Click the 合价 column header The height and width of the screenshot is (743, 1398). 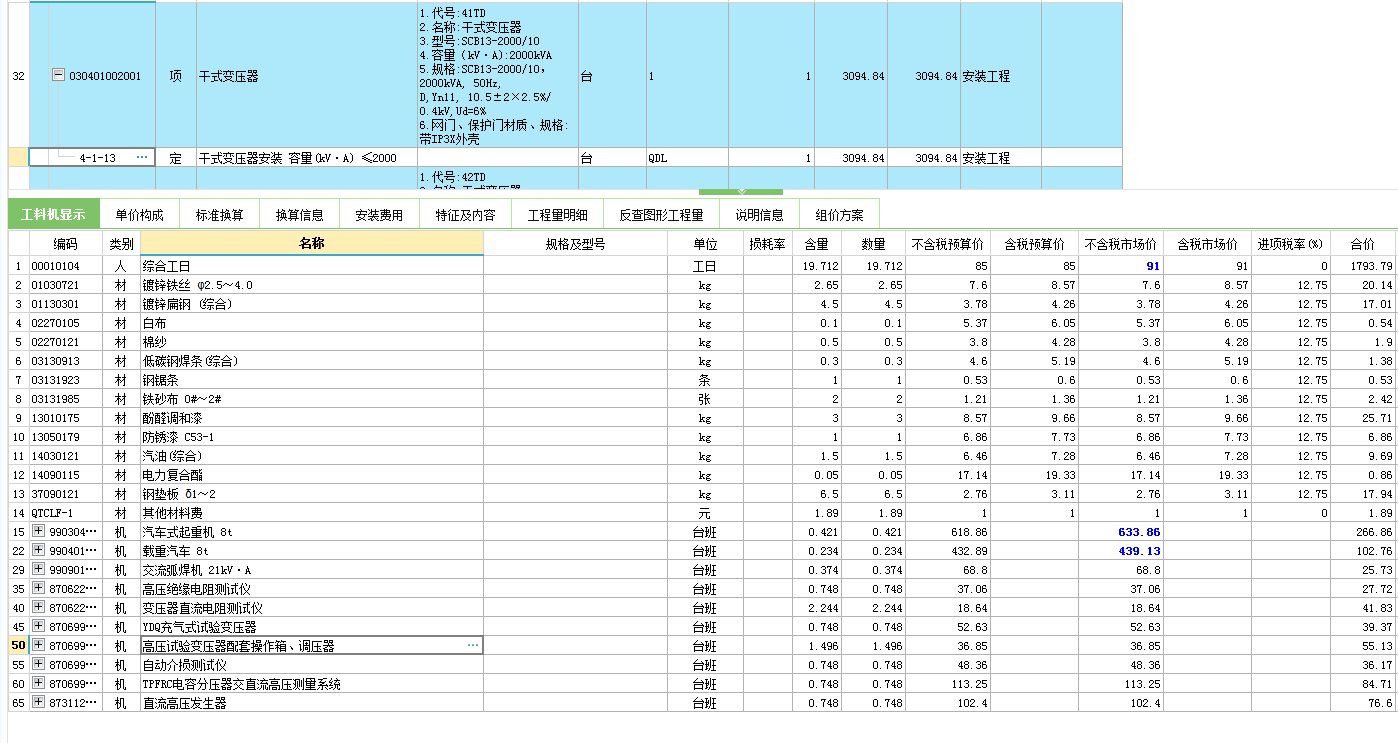1362,244
